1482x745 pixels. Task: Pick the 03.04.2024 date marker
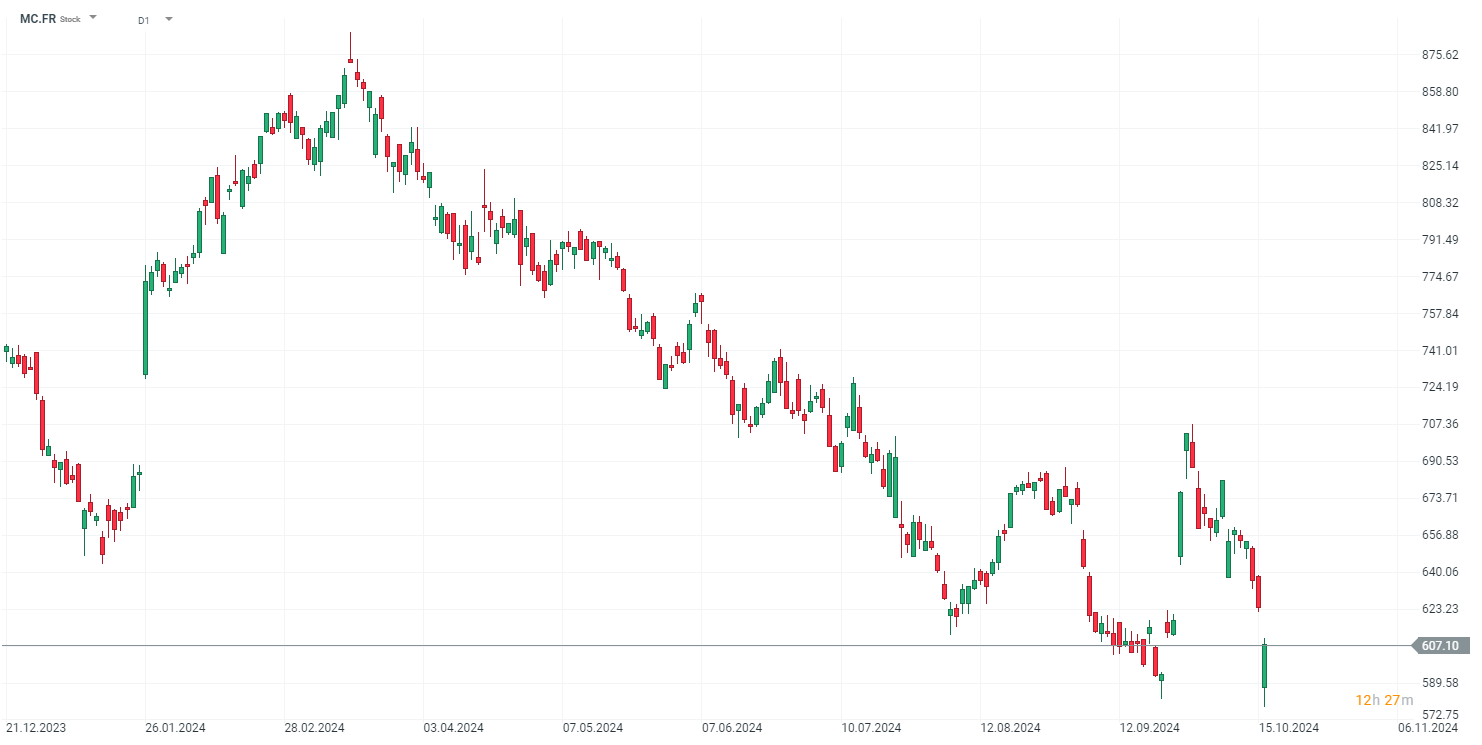coord(453,728)
